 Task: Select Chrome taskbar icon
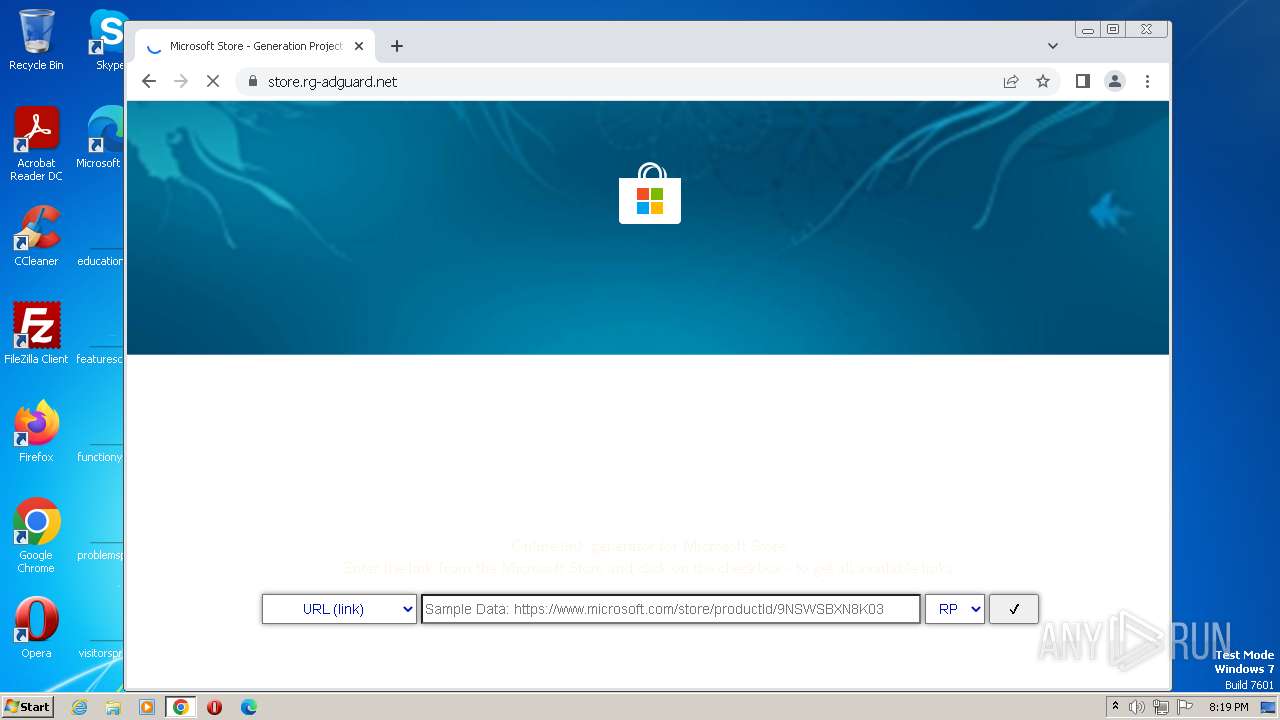[x=181, y=707]
